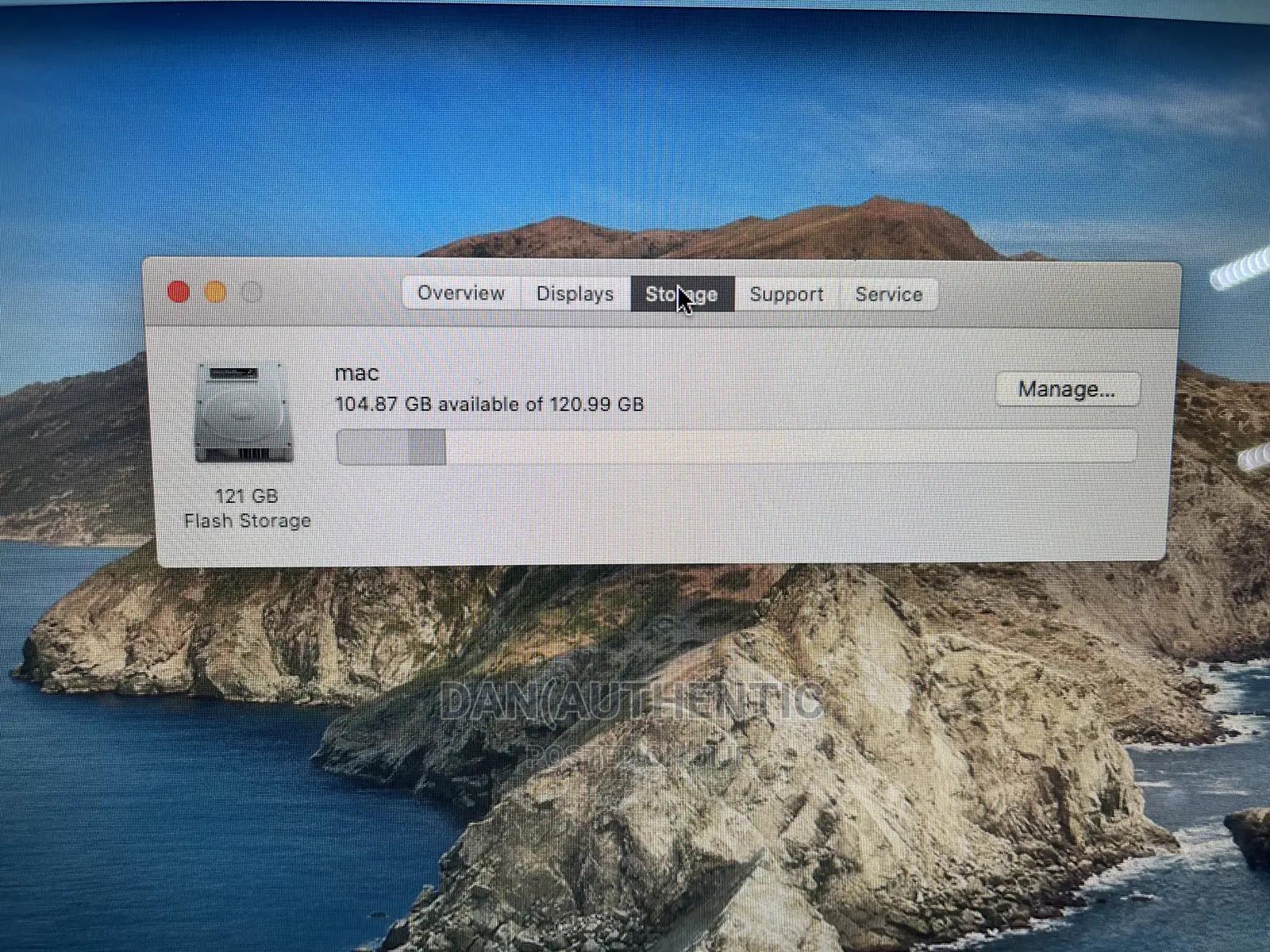The image size is (1270, 952).
Task: Click the flash storage drive icon
Action: [244, 413]
